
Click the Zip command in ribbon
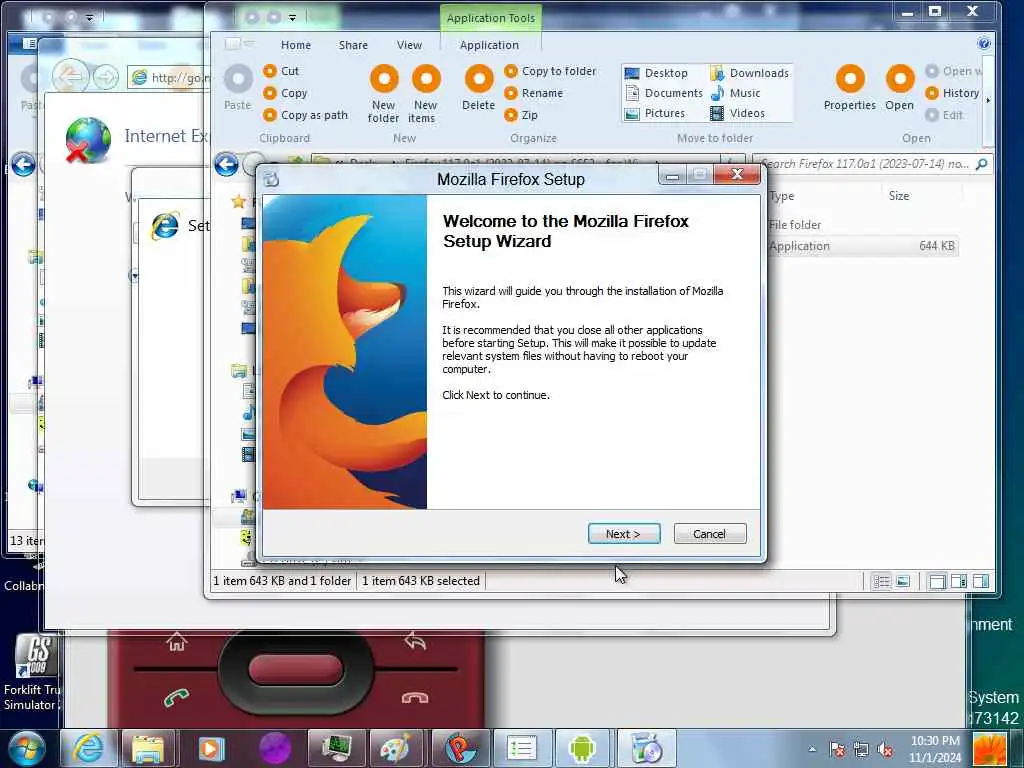click(520, 115)
